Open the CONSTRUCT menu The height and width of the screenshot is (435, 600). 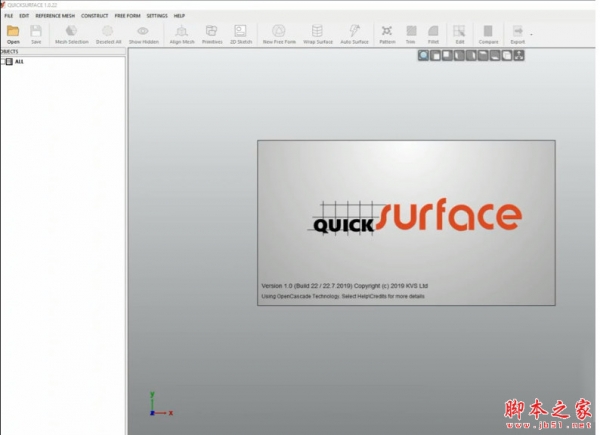(x=95, y=16)
